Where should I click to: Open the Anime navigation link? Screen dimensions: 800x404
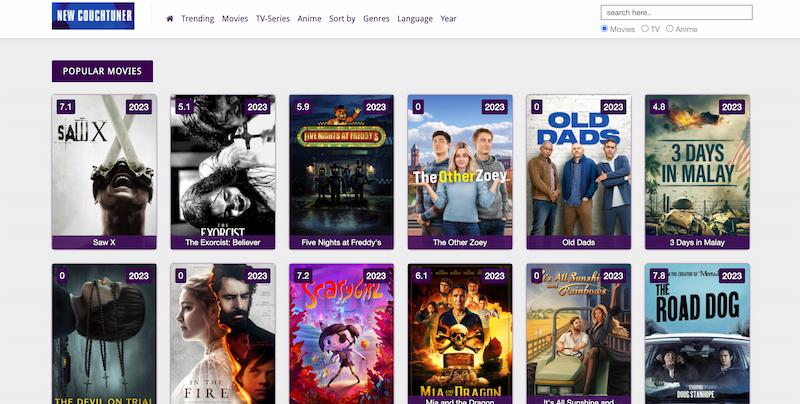(309, 19)
